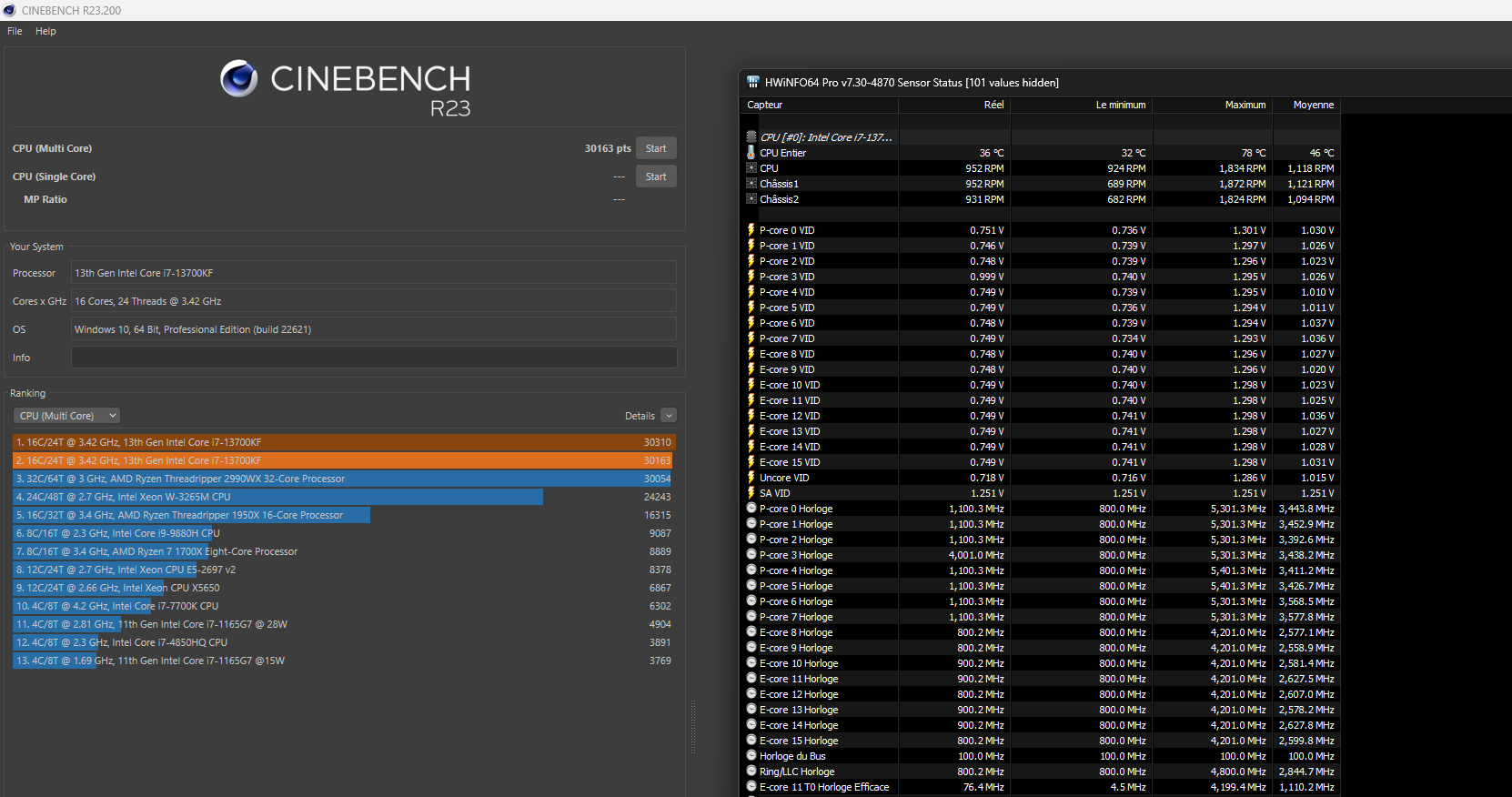
Task: Start the CPU (Single Core) benchmark
Action: [656, 177]
